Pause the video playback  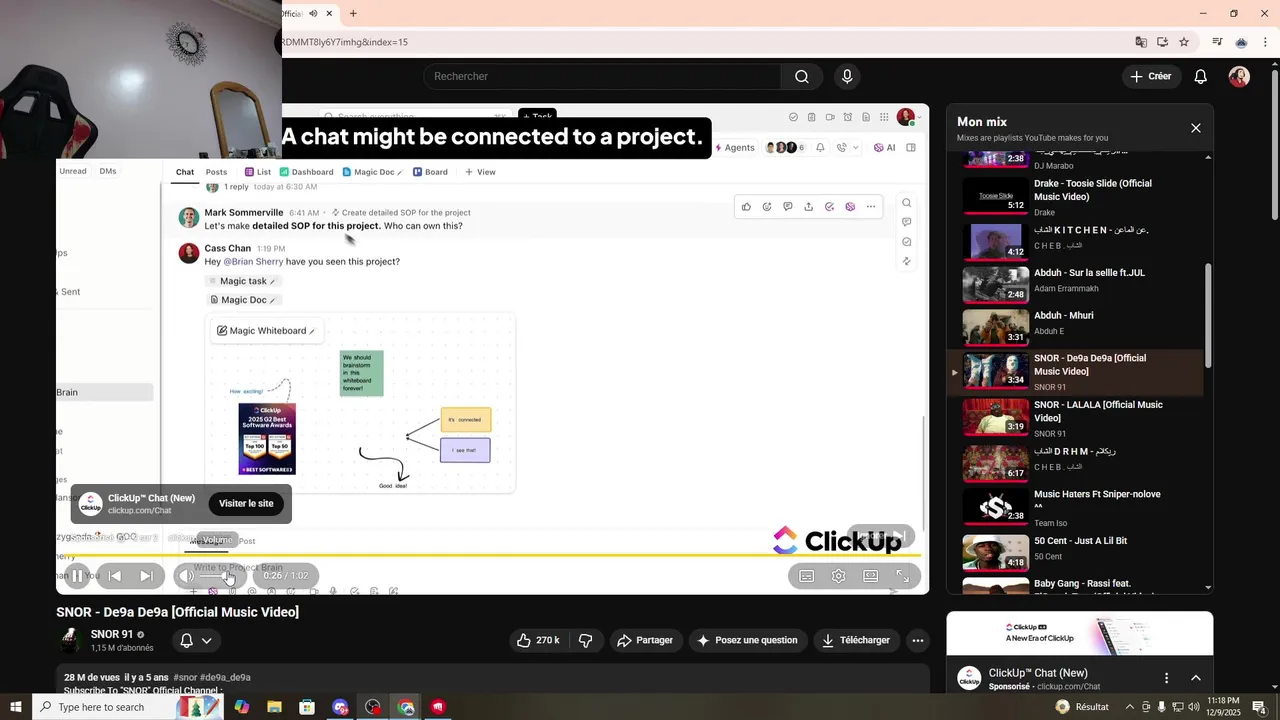[x=77, y=576]
